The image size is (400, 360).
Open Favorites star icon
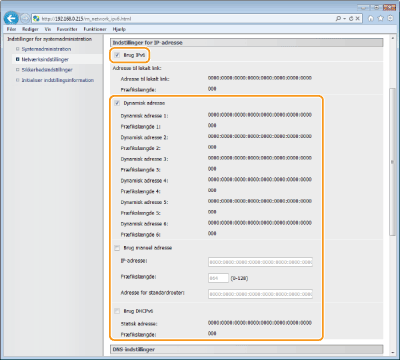tap(380, 18)
